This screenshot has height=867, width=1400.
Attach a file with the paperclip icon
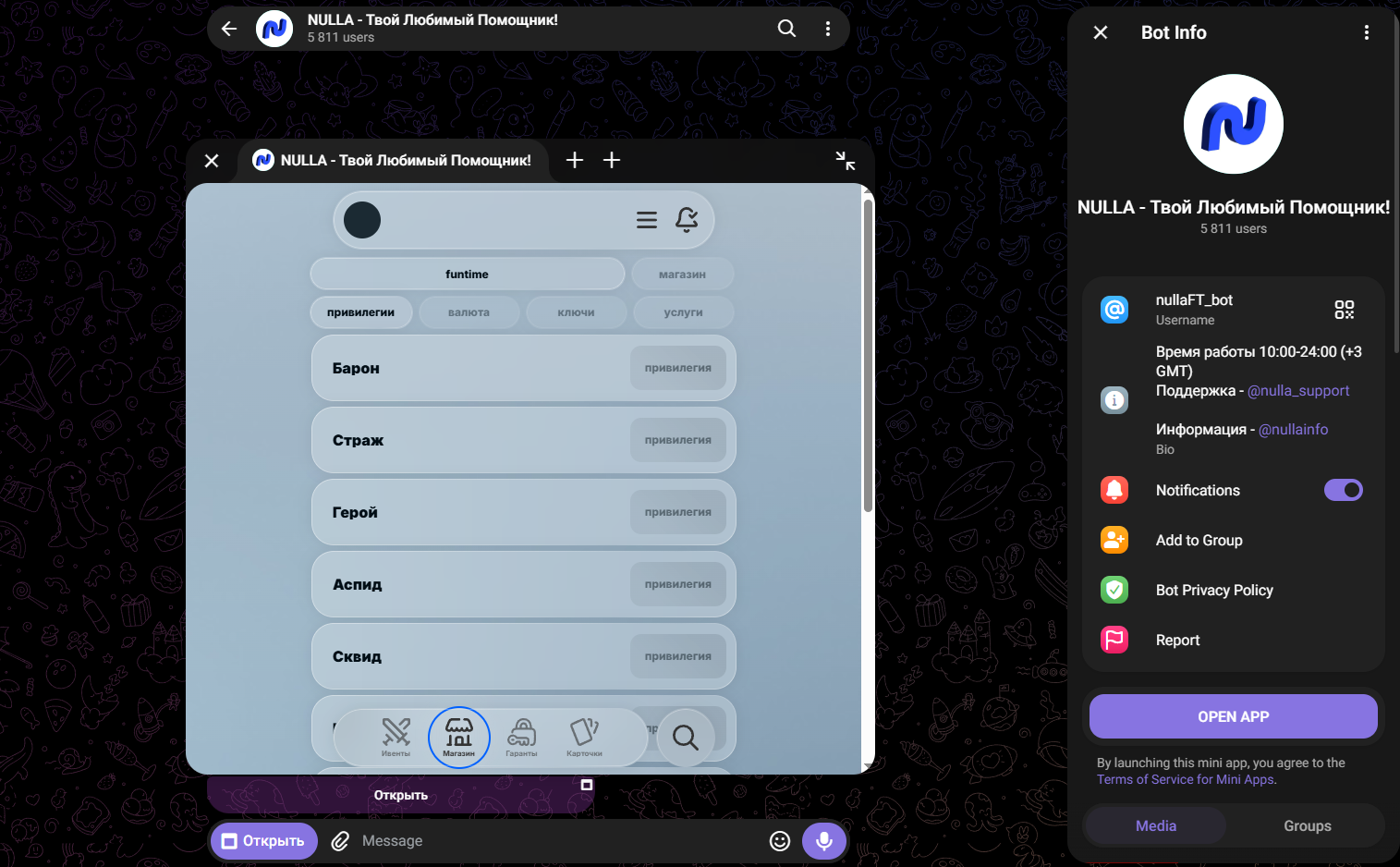[x=340, y=841]
